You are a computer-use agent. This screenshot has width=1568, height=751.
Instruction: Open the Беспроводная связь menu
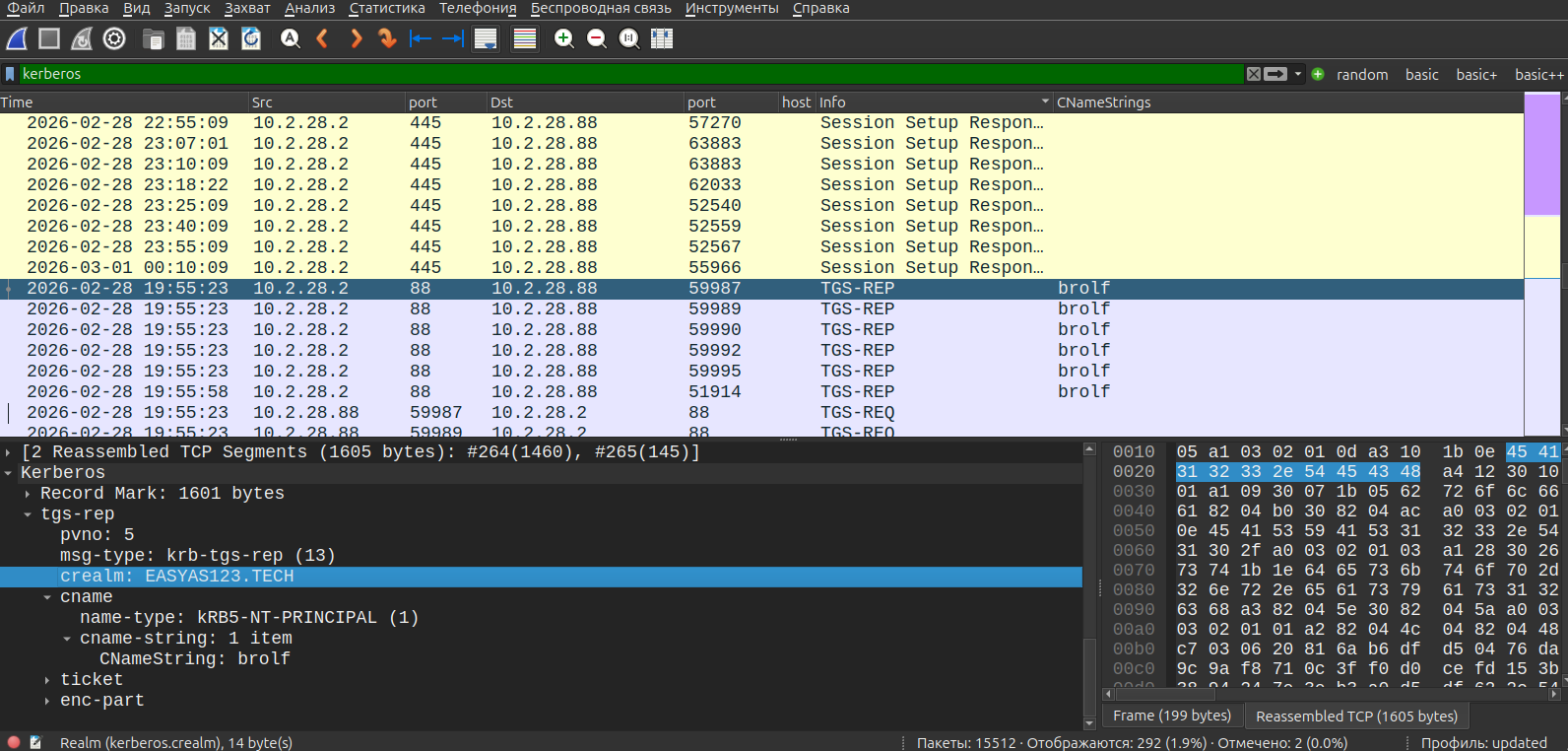point(601,8)
